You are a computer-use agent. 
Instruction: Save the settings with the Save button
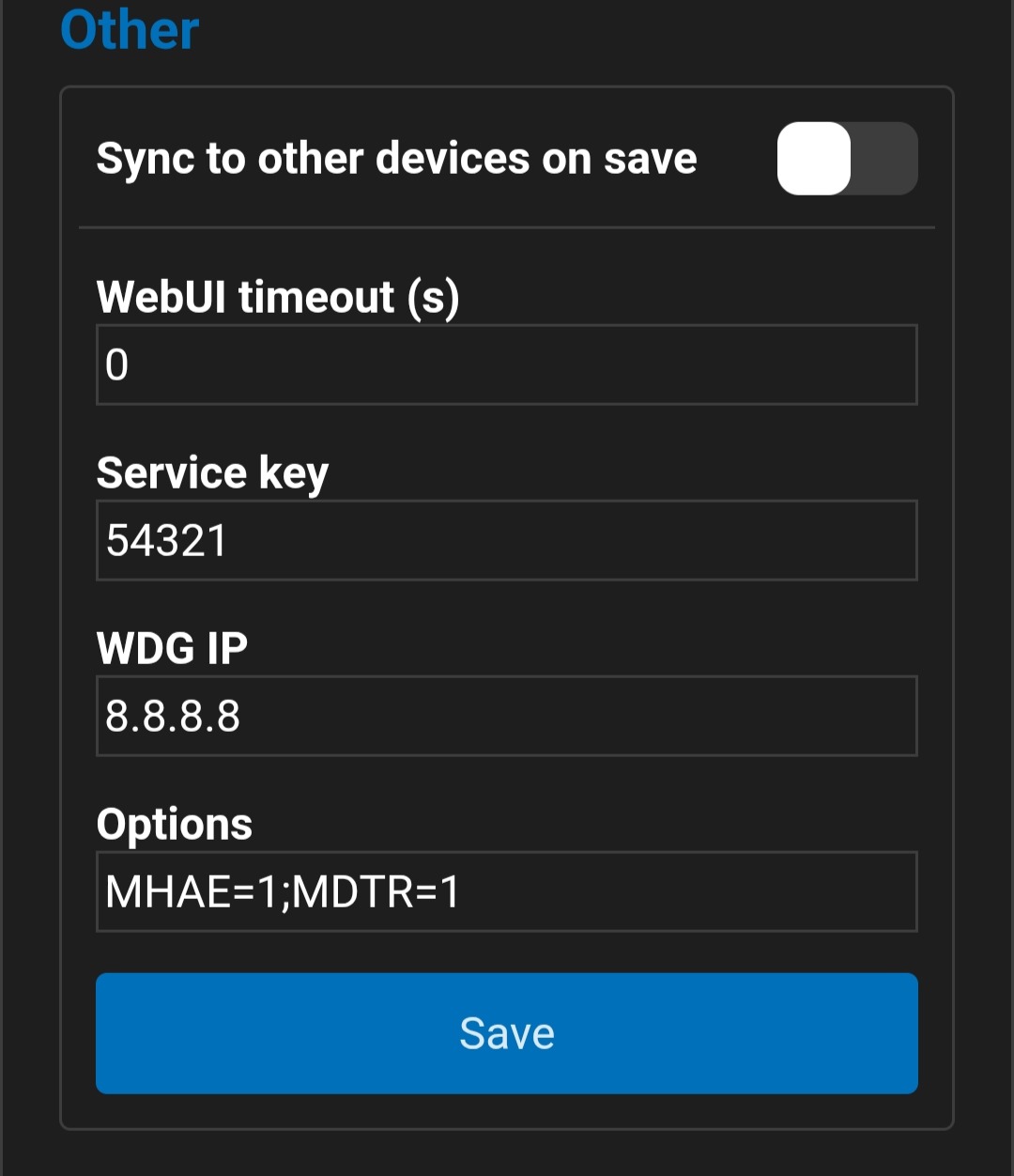tap(507, 1033)
